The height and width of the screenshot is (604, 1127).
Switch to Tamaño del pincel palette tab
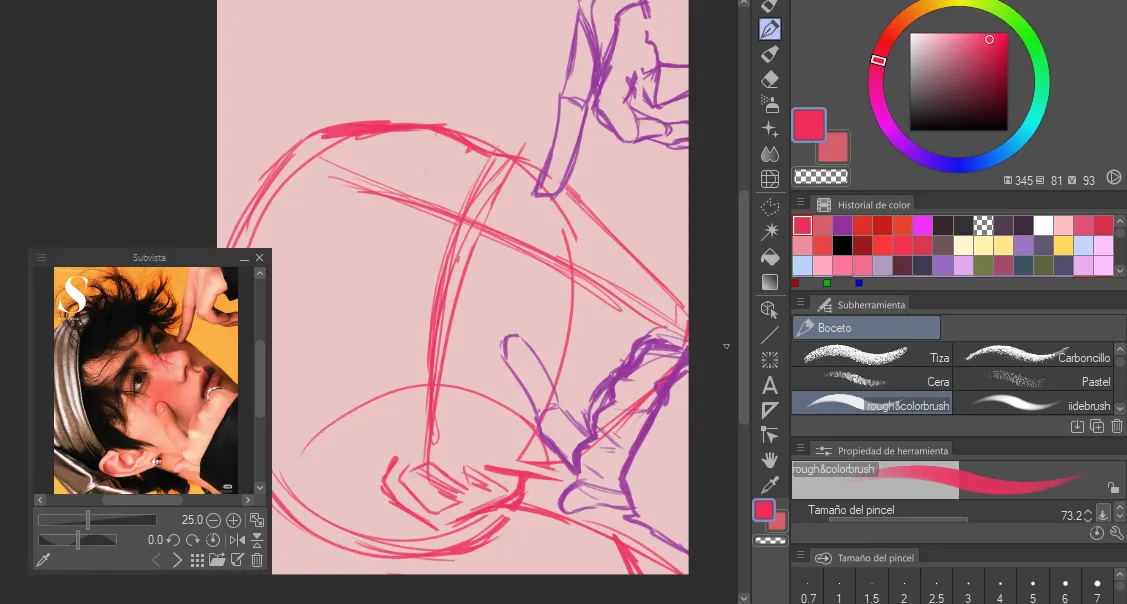pyautogui.click(x=865, y=557)
